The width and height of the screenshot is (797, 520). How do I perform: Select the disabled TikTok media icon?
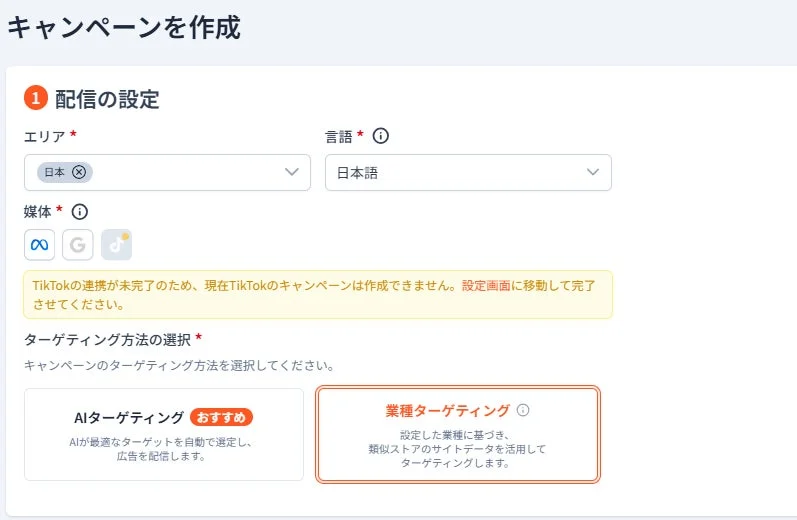(x=116, y=244)
